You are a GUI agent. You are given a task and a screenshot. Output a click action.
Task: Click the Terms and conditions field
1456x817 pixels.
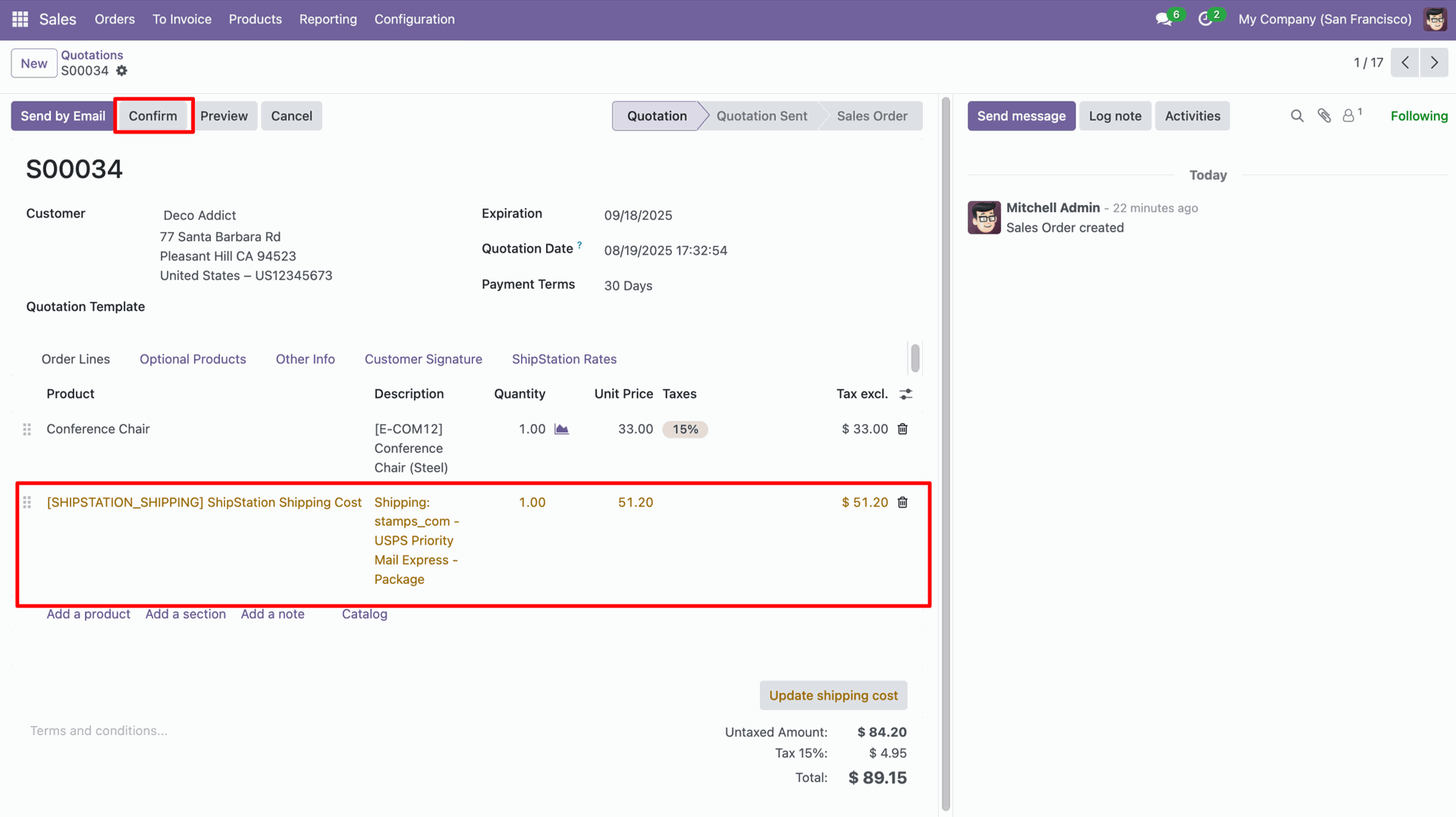99,731
